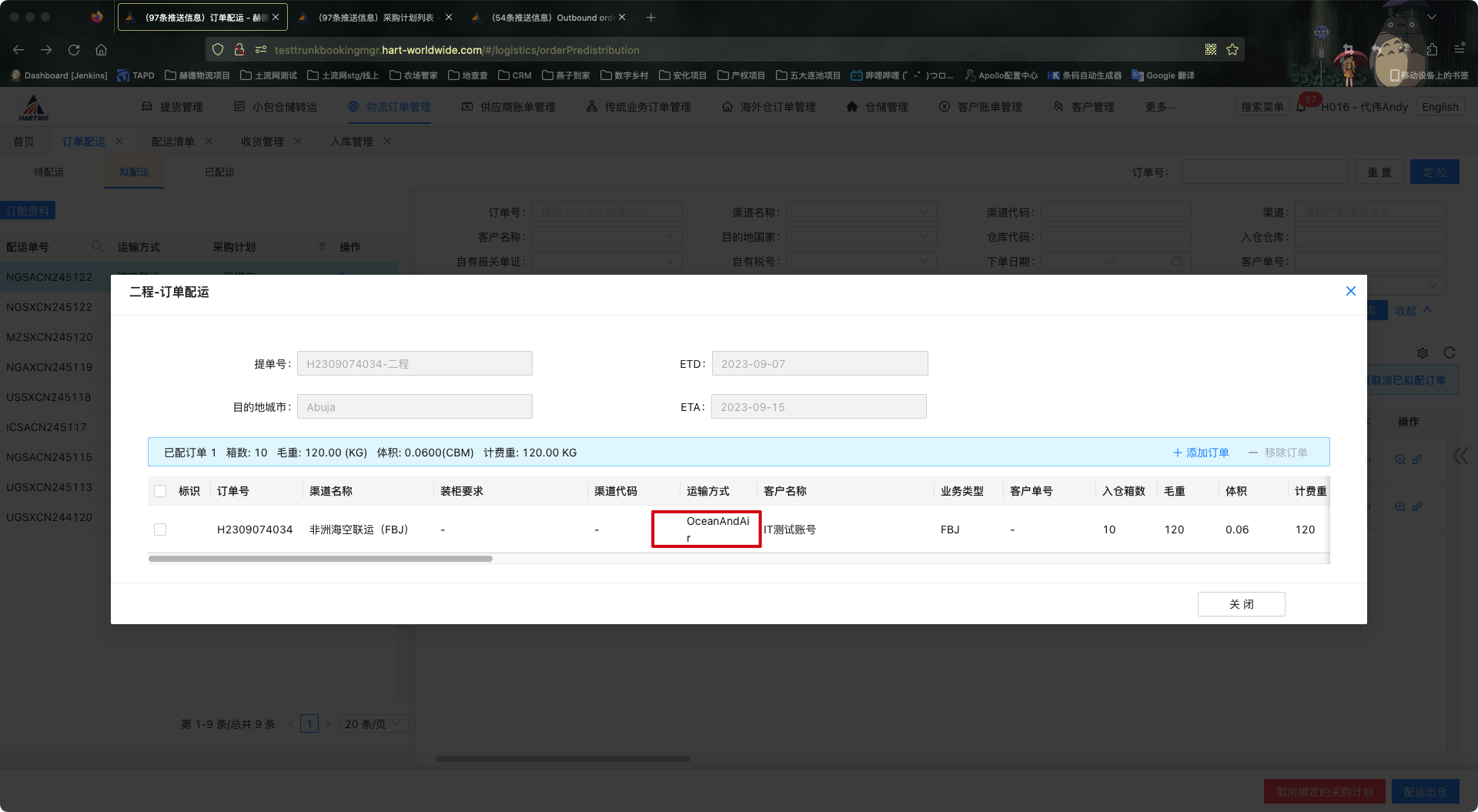Toggle the row checkbox for order H2309074034
Screen dimensions: 1478x812
pos(160,529)
